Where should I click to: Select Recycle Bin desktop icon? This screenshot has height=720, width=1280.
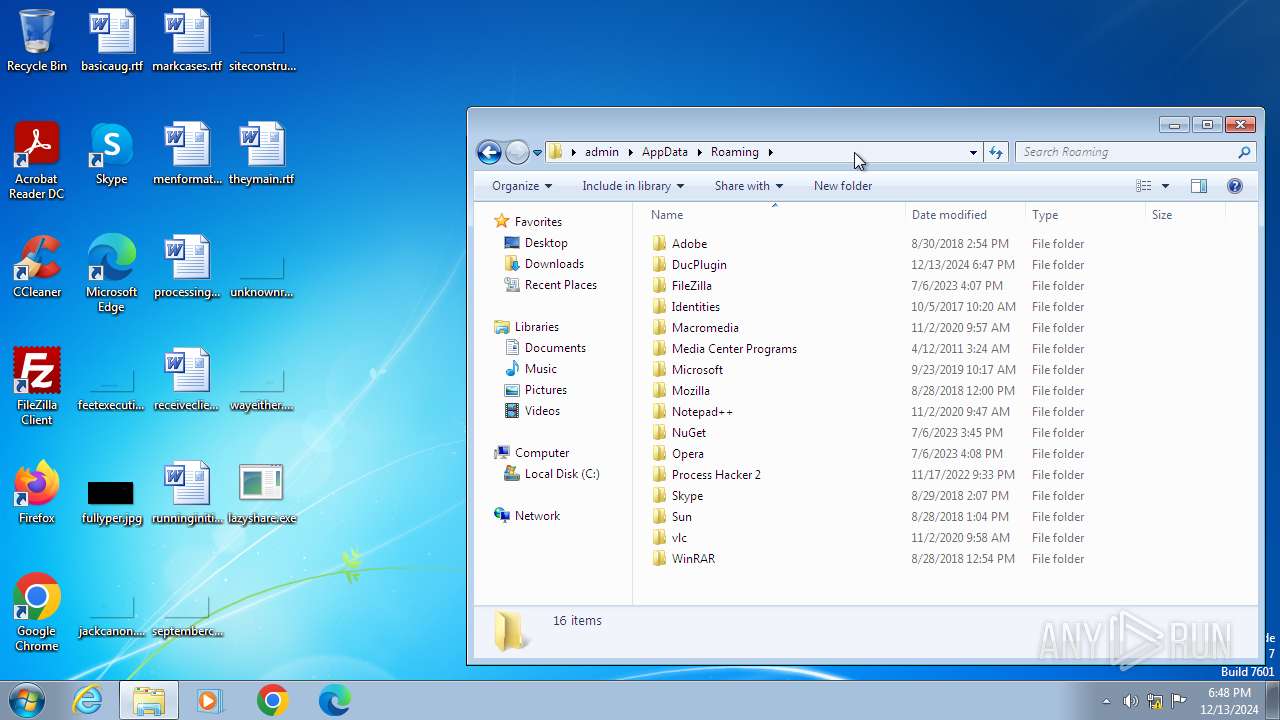pyautogui.click(x=37, y=41)
